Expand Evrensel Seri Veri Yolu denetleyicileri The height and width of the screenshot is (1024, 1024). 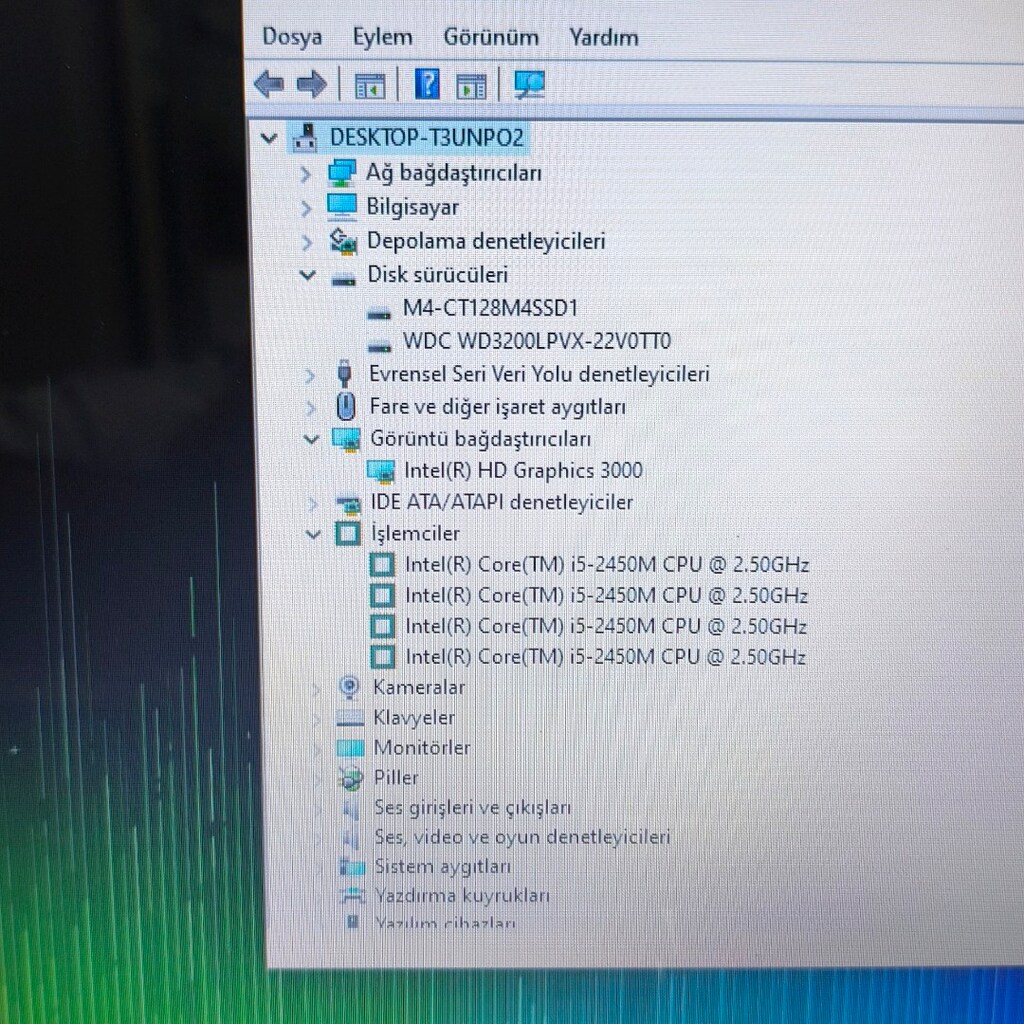click(310, 375)
